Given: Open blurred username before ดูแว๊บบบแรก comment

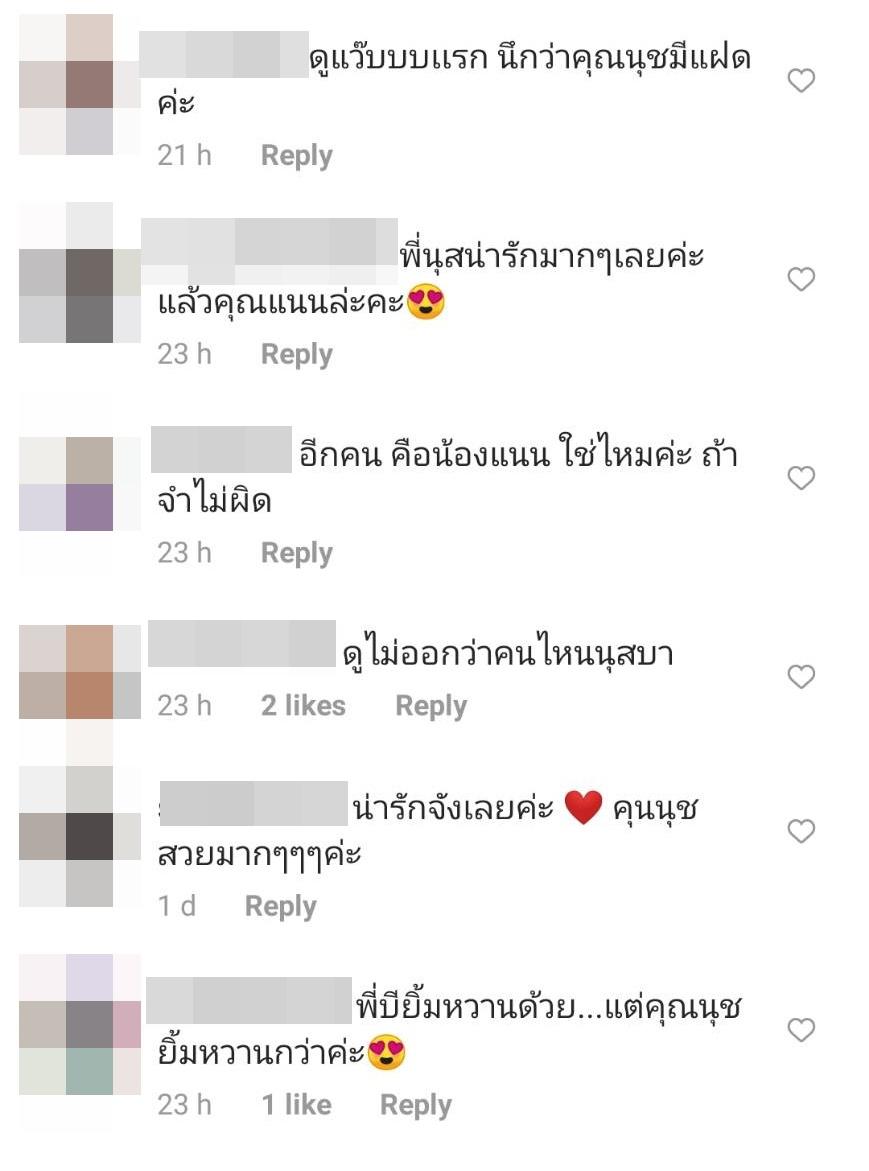Looking at the screenshot, I should pyautogui.click(x=224, y=54).
